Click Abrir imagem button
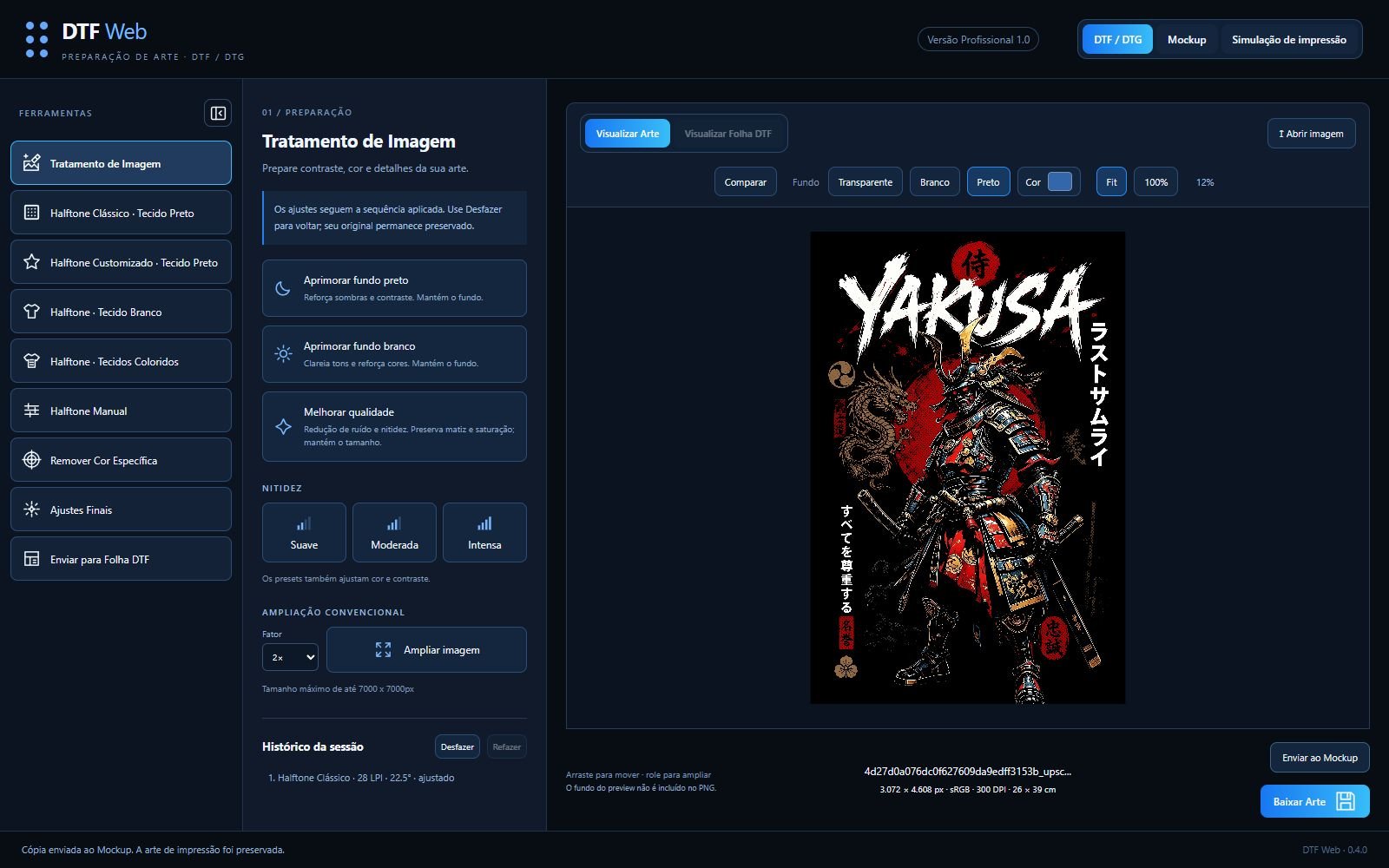 coord(1311,134)
